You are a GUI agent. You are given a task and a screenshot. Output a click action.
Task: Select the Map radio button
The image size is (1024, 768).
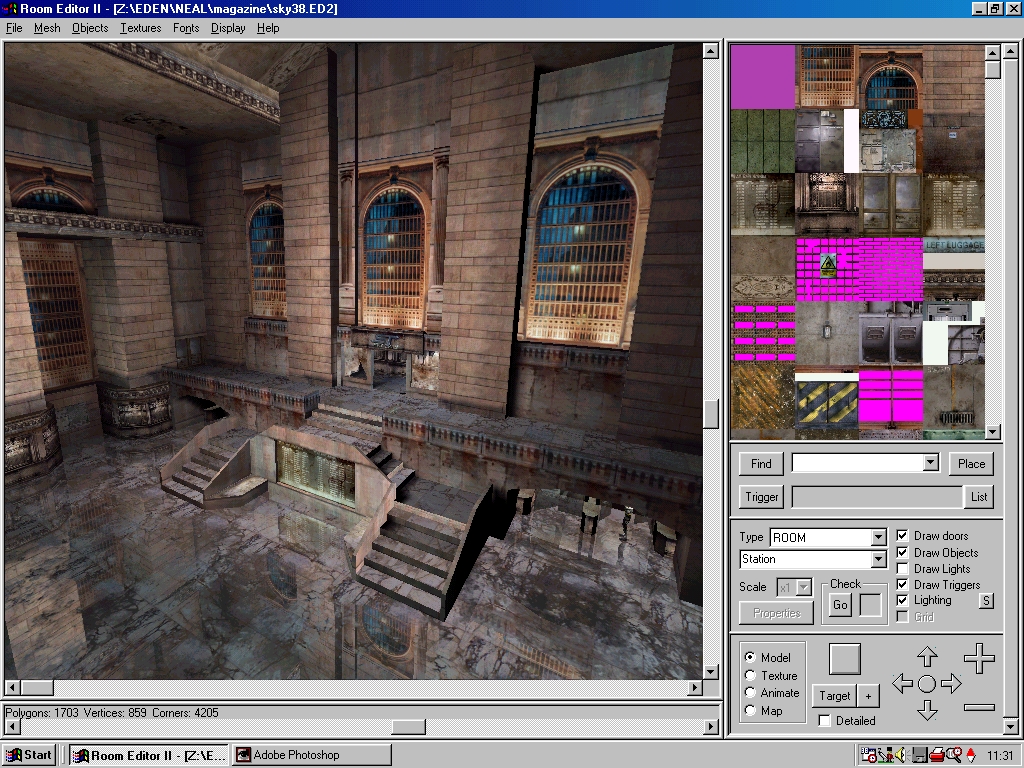tap(750, 711)
